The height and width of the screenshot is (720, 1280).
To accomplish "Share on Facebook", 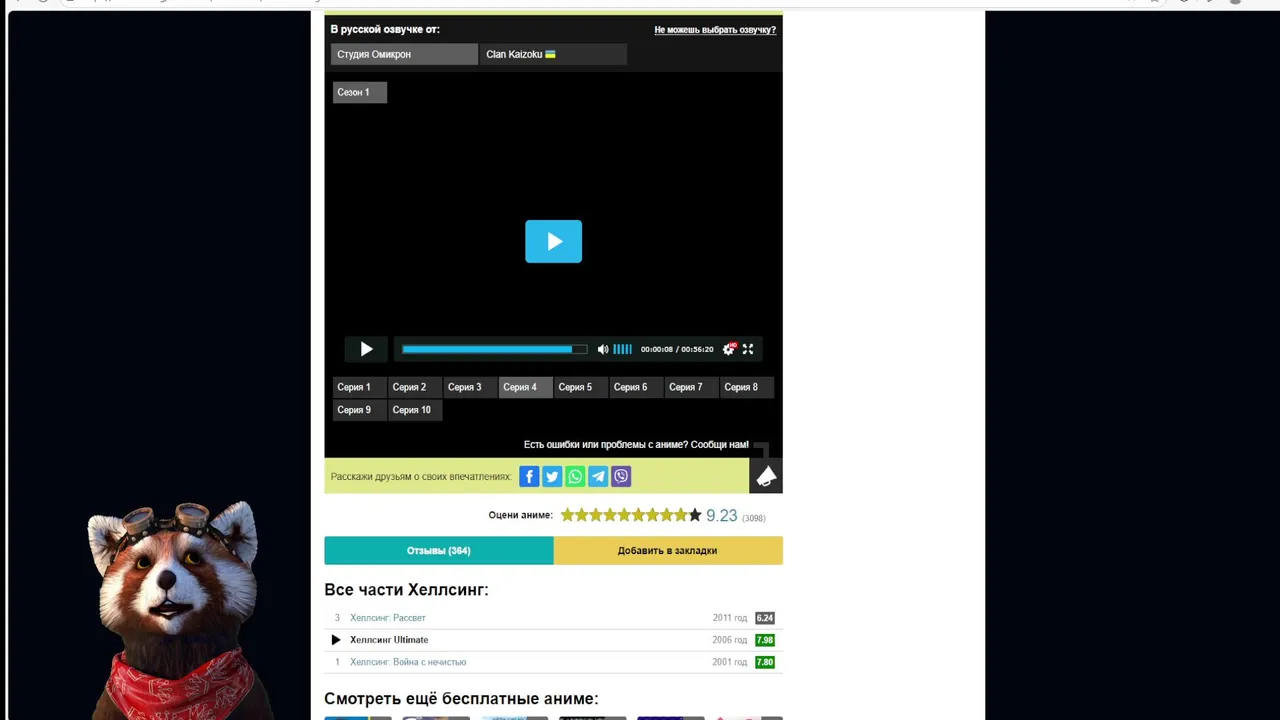I will [529, 477].
